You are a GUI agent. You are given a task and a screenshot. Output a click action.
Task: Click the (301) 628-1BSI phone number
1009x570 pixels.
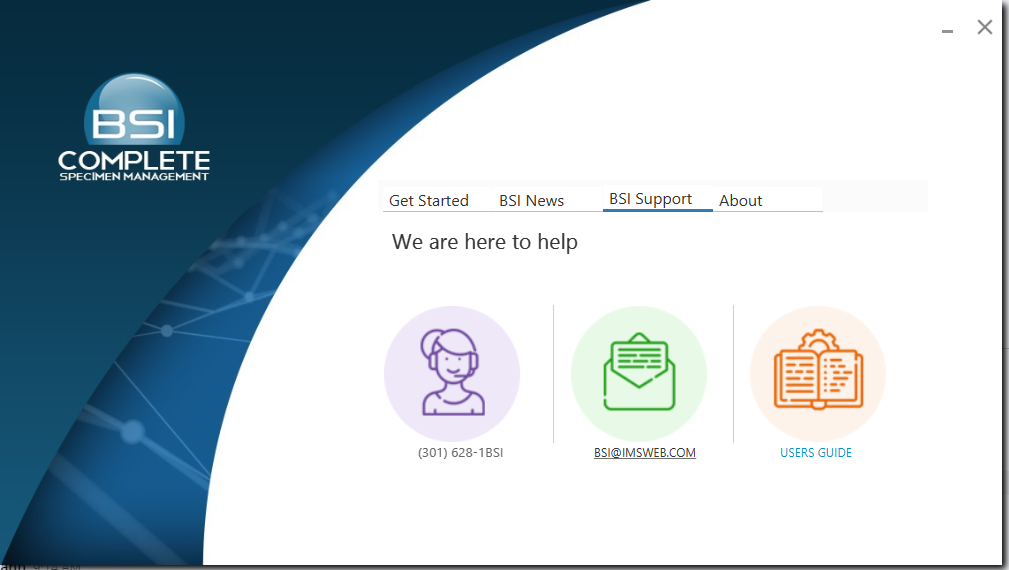coord(461,453)
